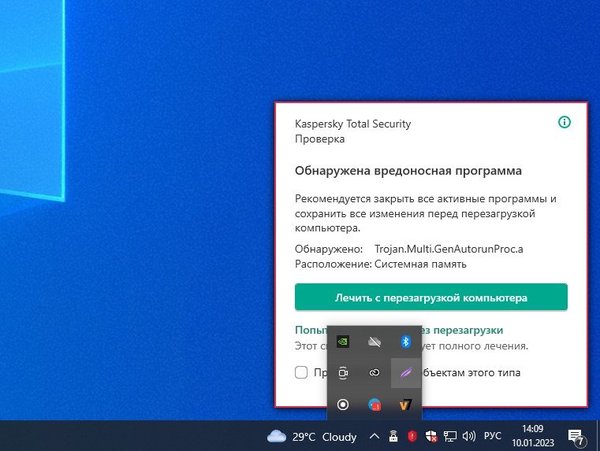
Task: Open the volume speaker tray icon
Action: click(x=469, y=436)
